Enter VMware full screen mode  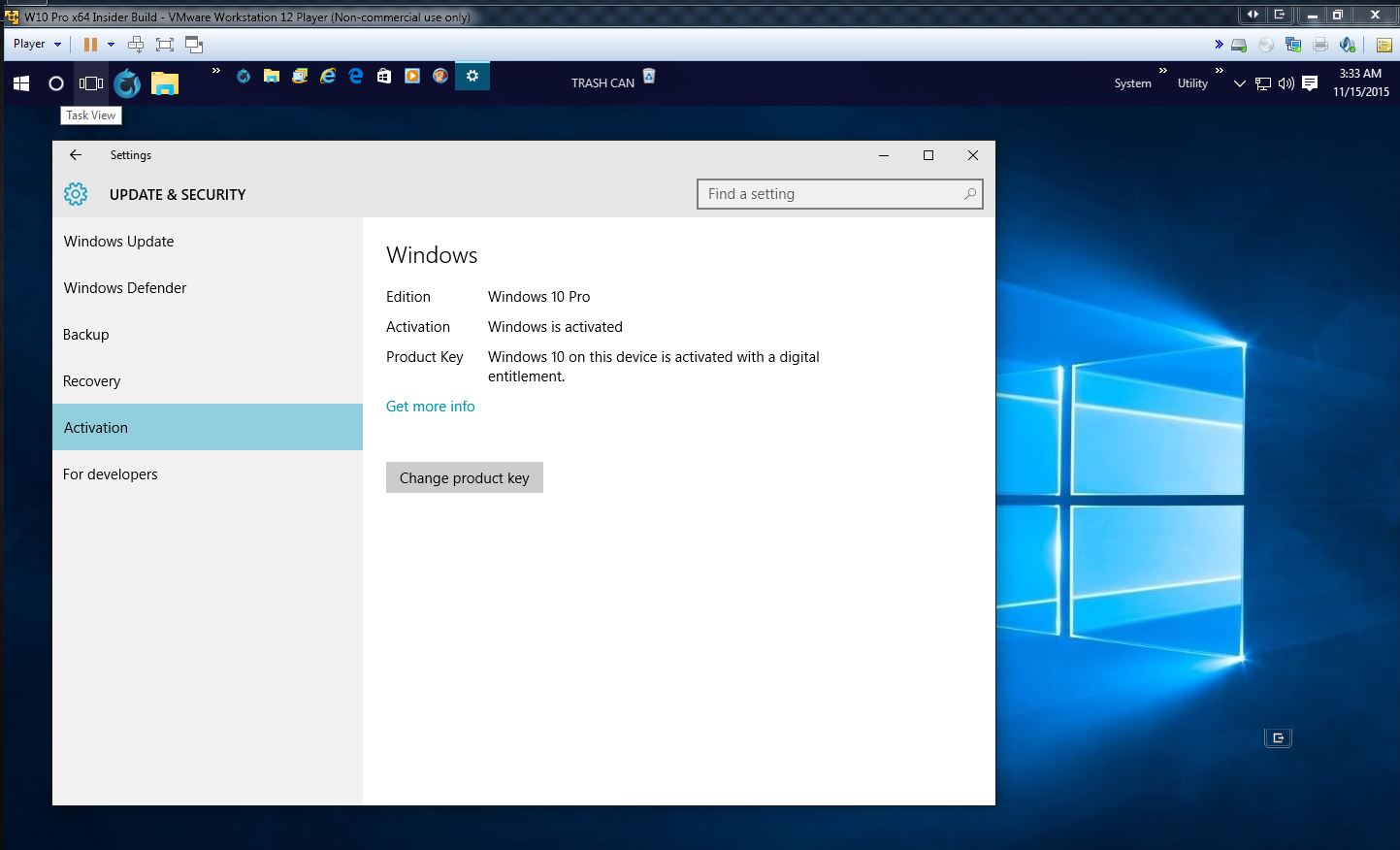[x=165, y=44]
